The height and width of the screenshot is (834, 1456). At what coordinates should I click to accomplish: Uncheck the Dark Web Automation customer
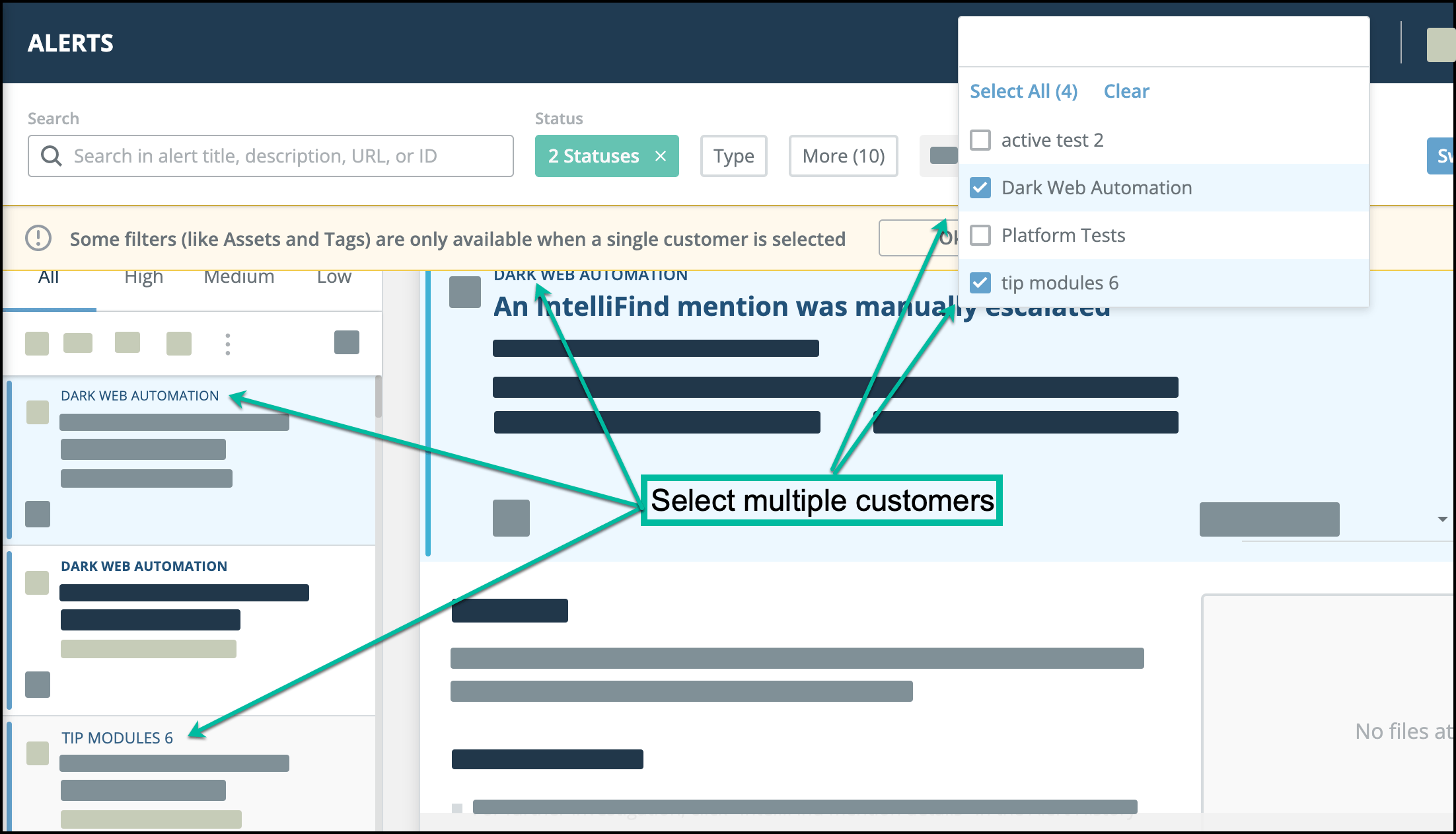(980, 188)
